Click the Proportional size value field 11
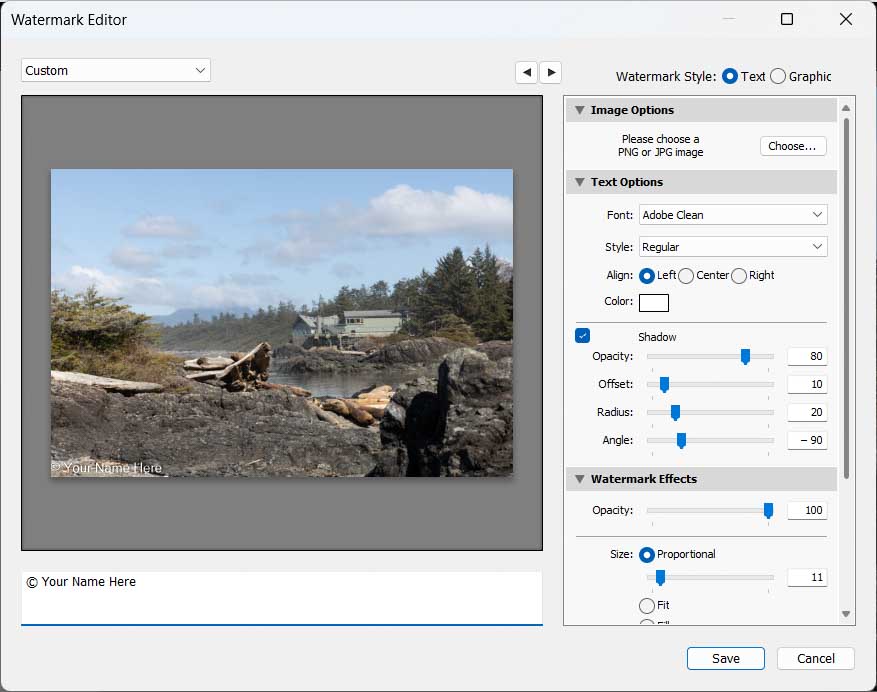The width and height of the screenshot is (877, 692). [x=807, y=577]
